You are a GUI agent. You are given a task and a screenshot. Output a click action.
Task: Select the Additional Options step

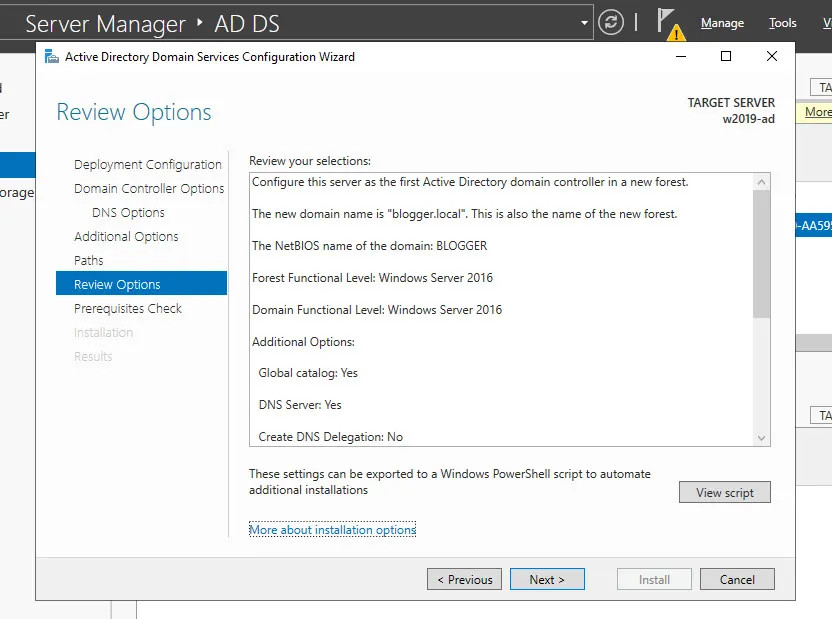click(x=126, y=237)
